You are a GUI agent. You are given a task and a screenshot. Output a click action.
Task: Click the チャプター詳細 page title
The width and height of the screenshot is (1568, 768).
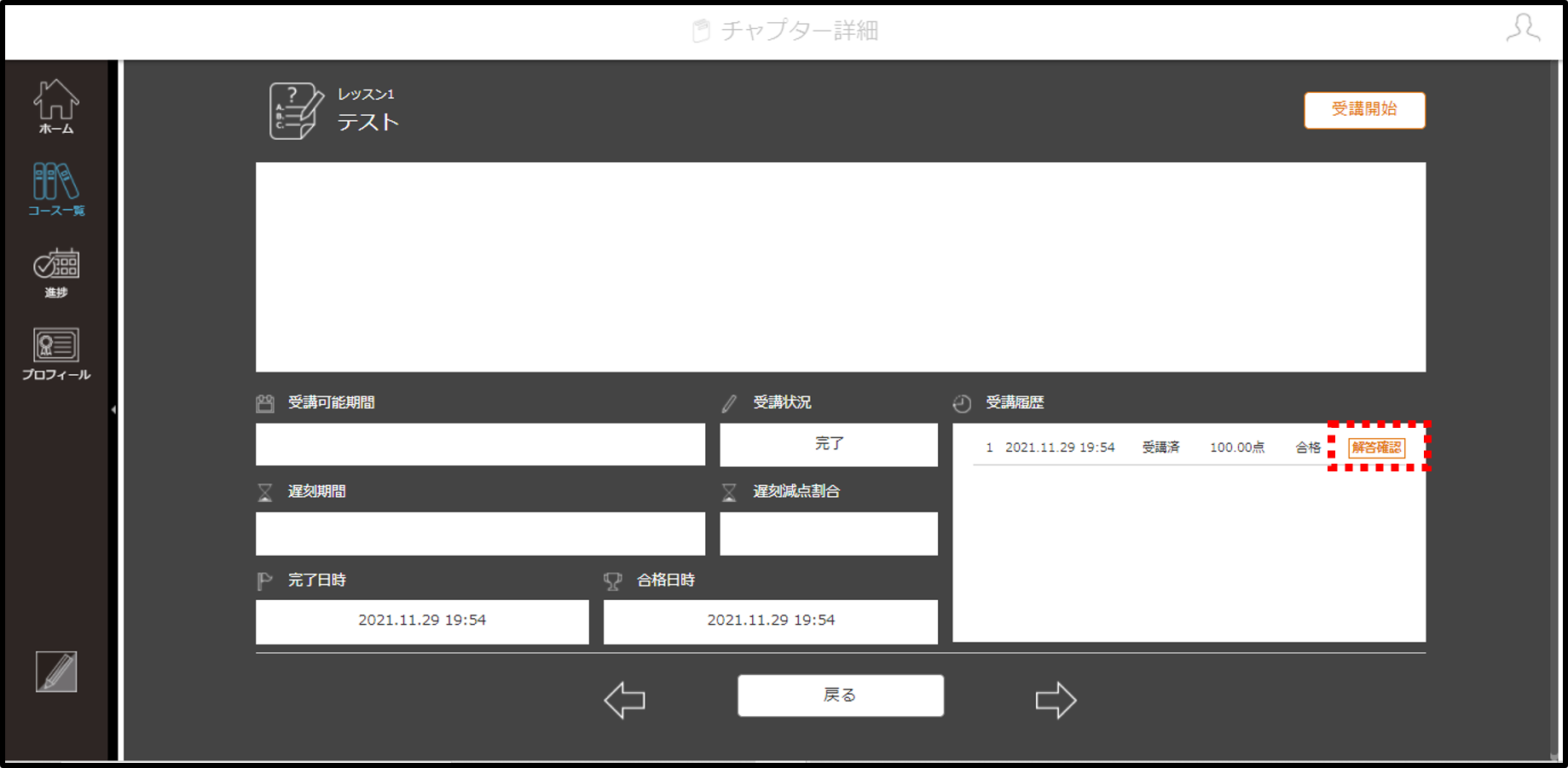click(799, 31)
